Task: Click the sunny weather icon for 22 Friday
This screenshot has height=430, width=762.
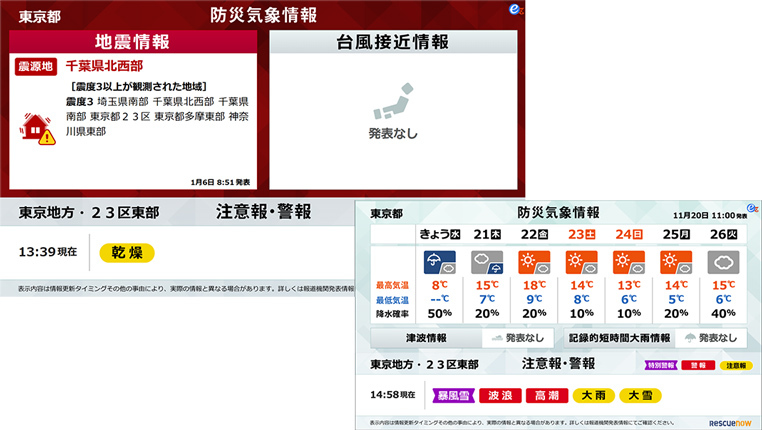Action: (534, 262)
